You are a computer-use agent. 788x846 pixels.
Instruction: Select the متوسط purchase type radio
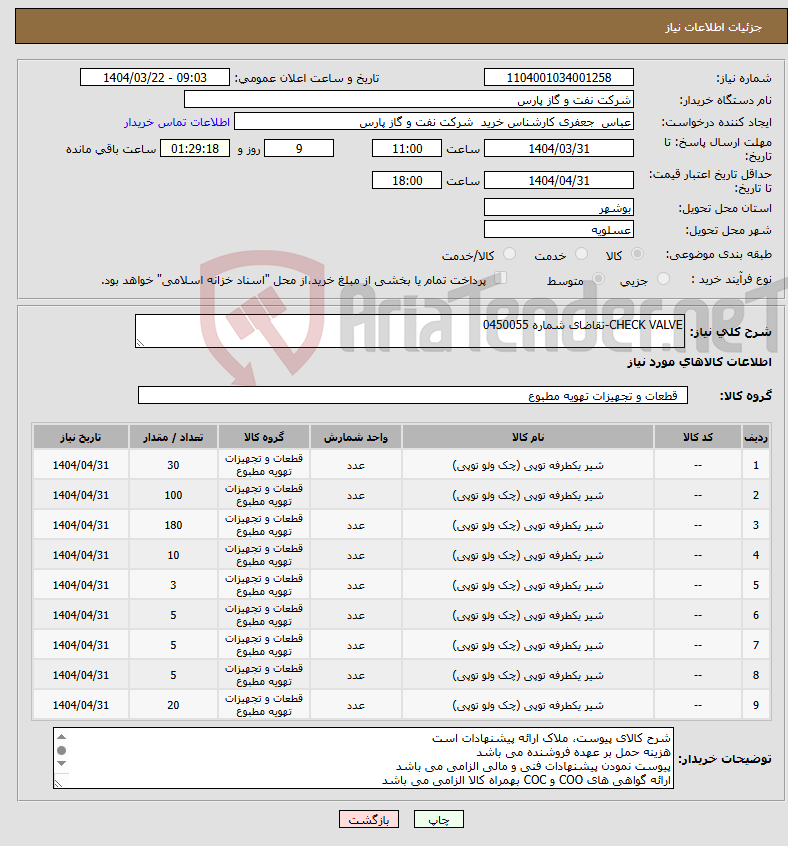(x=598, y=279)
